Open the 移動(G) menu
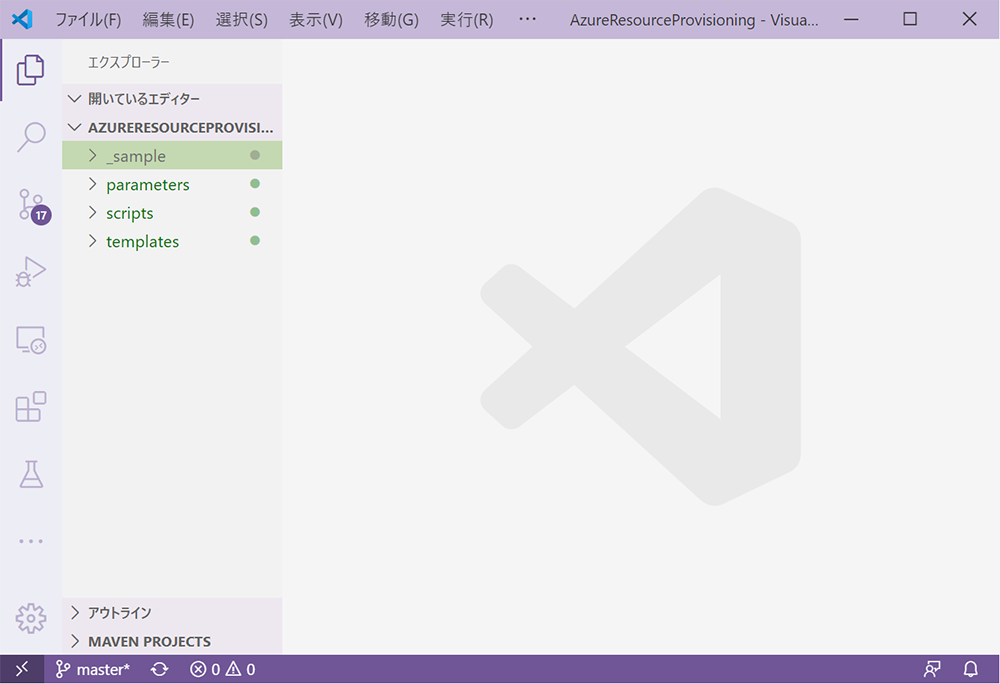Viewport: 1000px width, 684px height. (x=391, y=20)
